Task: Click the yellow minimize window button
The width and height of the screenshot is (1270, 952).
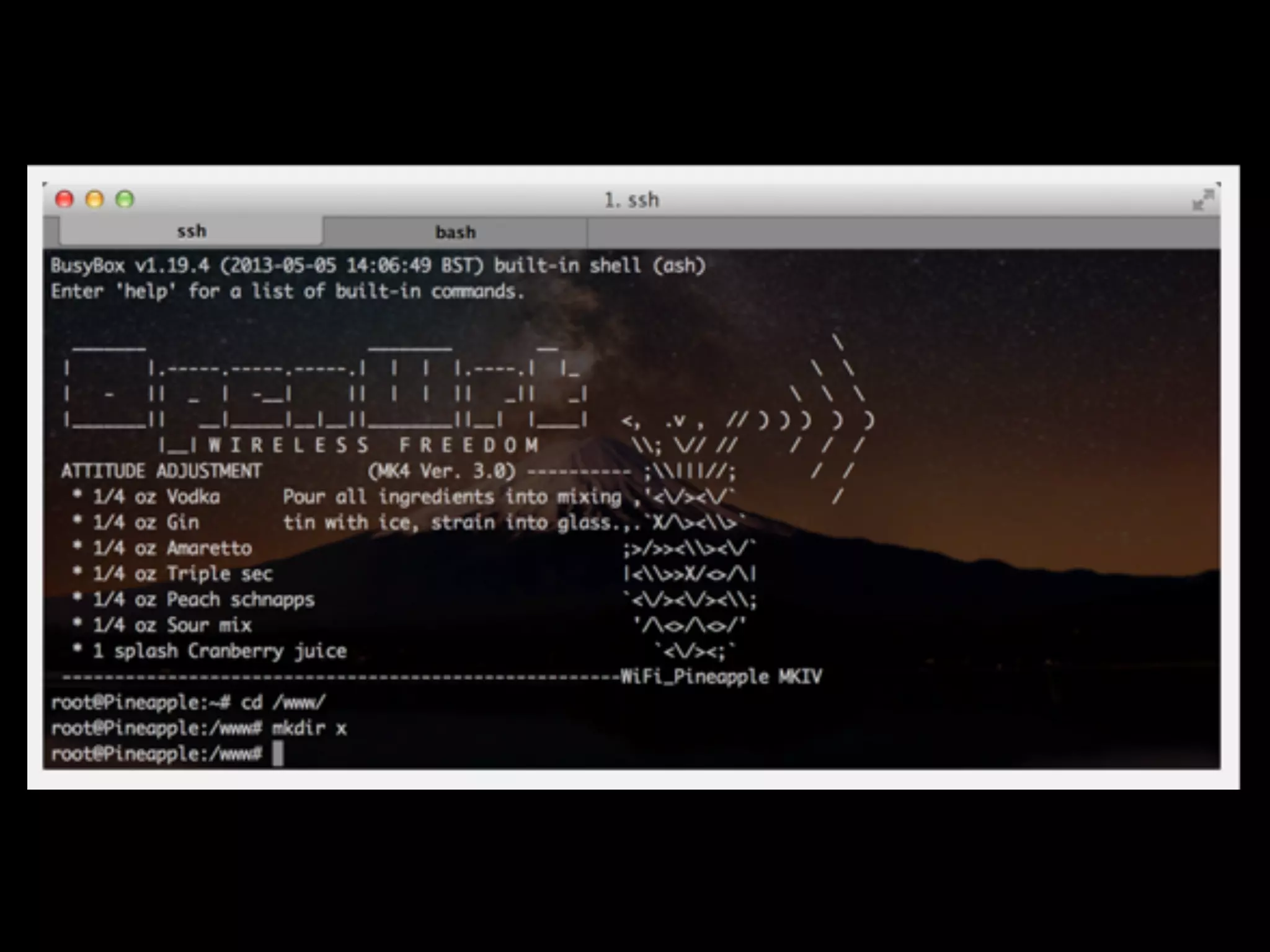Action: click(95, 199)
